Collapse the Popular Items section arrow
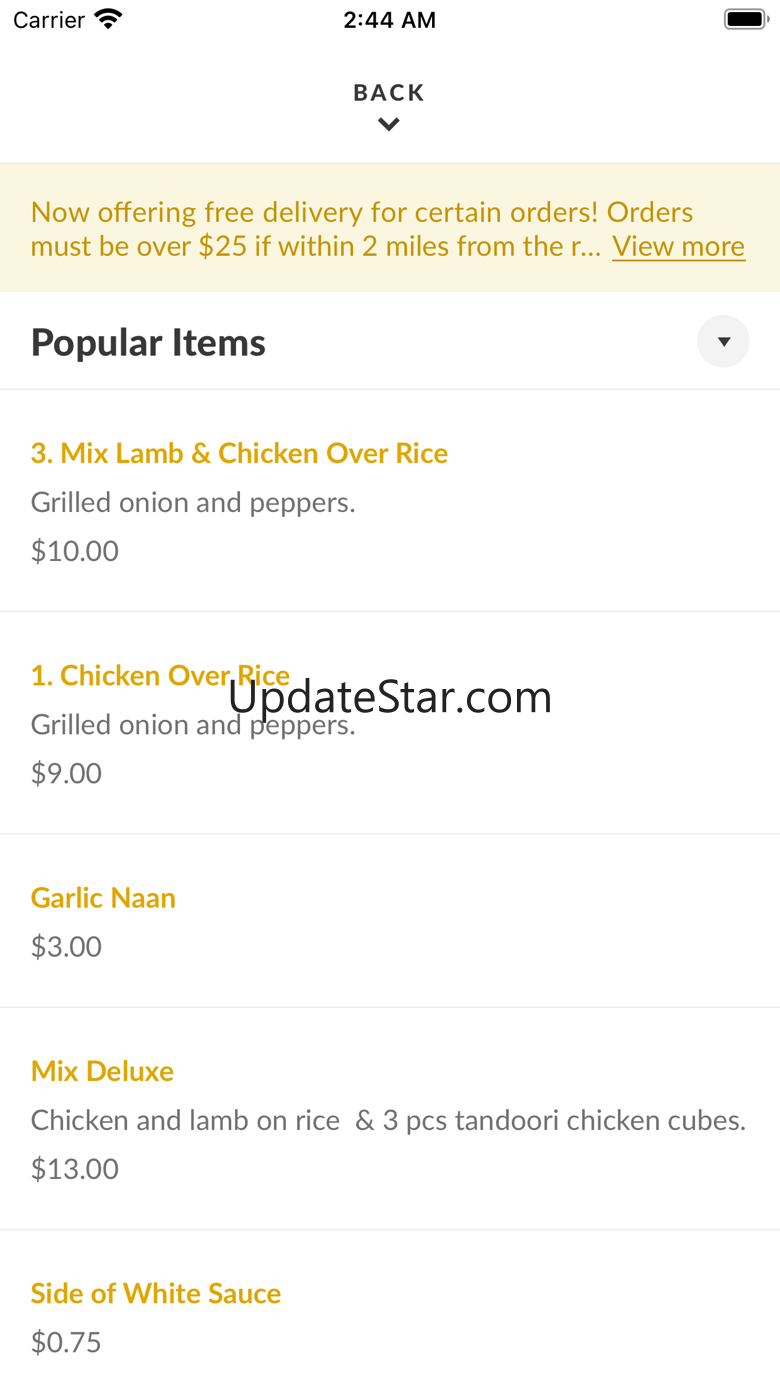Screen dimensions: 780x1387 click(x=723, y=342)
